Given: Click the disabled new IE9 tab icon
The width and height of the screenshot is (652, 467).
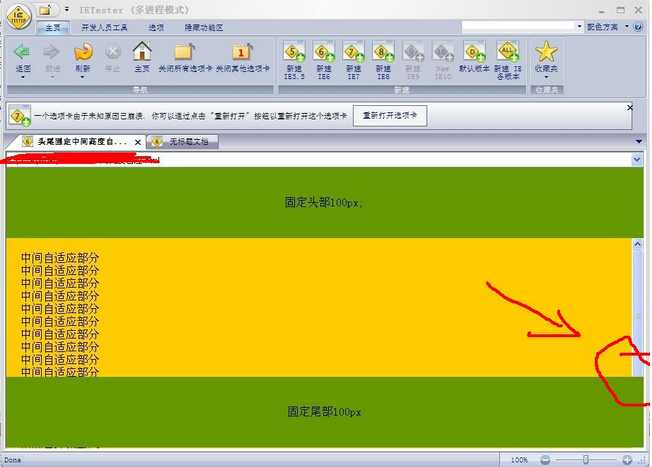Looking at the screenshot, I should pyautogui.click(x=413, y=52).
